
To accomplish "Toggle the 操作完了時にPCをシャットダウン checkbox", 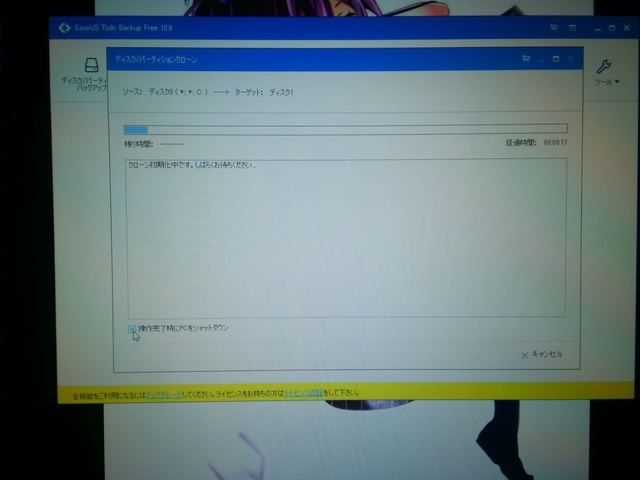I will point(132,328).
